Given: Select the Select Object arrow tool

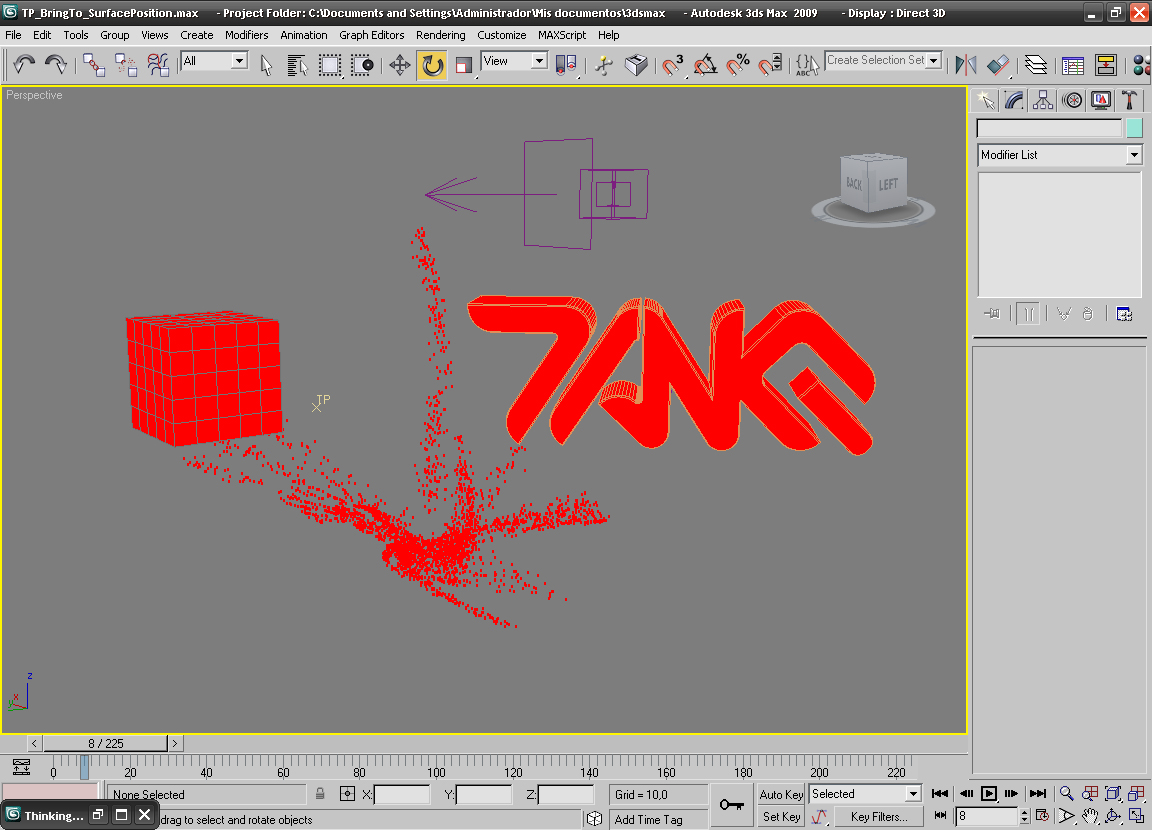Looking at the screenshot, I should (x=266, y=65).
